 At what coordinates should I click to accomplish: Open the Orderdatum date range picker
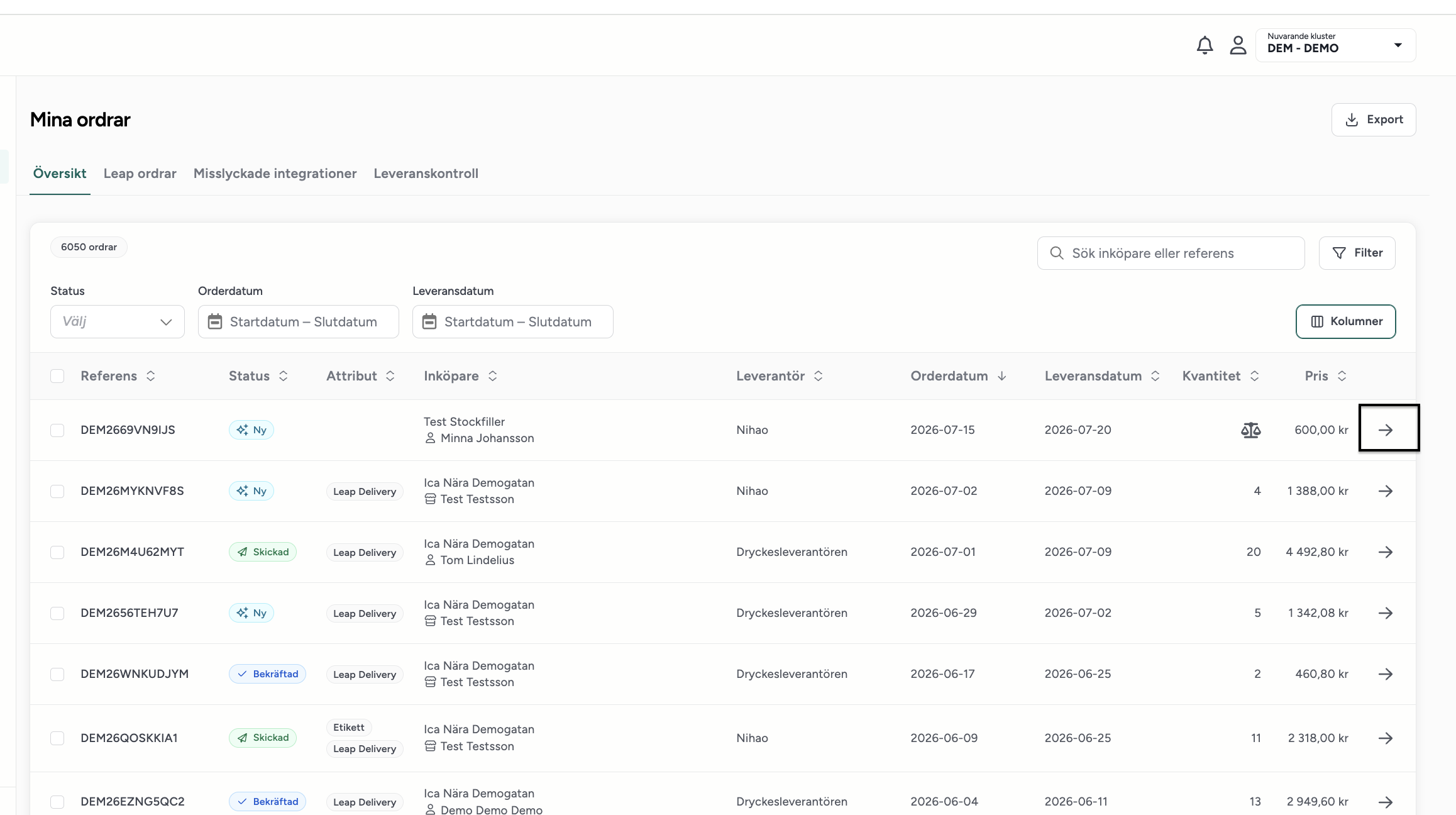[x=299, y=321]
